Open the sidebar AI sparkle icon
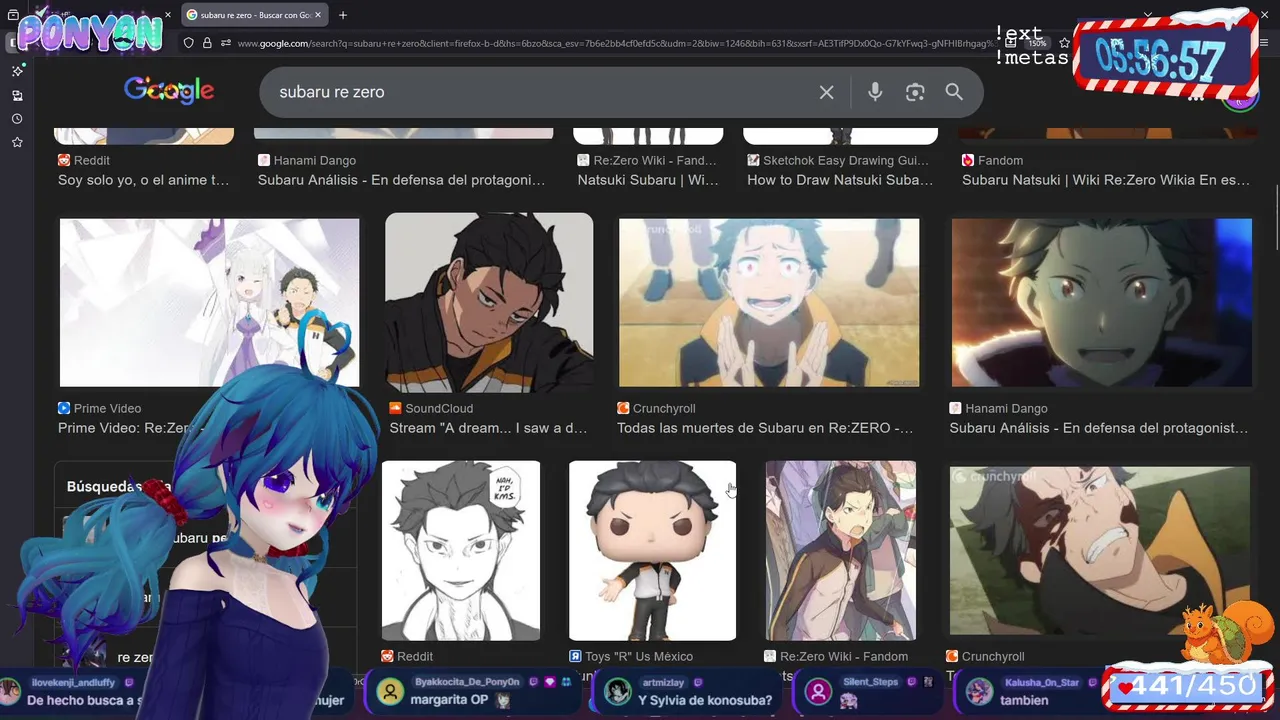Viewport: 1280px width, 720px height. tap(17, 71)
